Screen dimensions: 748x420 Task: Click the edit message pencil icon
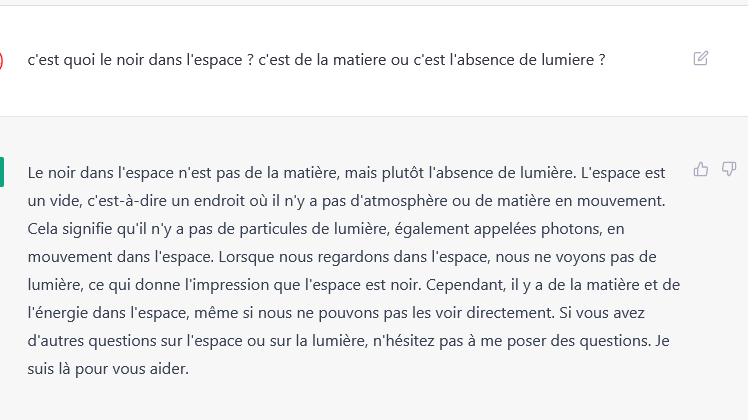(x=700, y=58)
